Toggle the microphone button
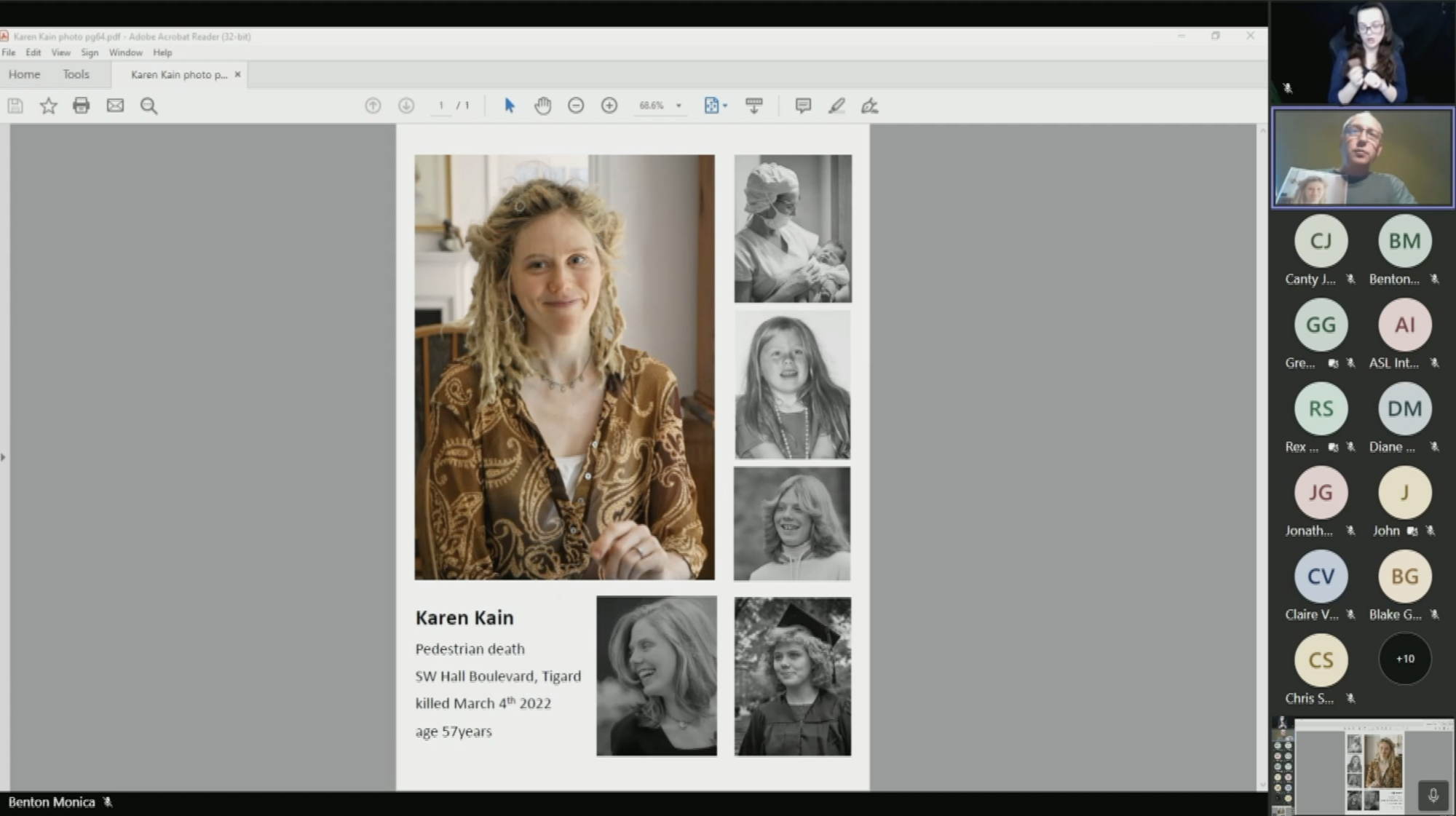 coord(1433,796)
